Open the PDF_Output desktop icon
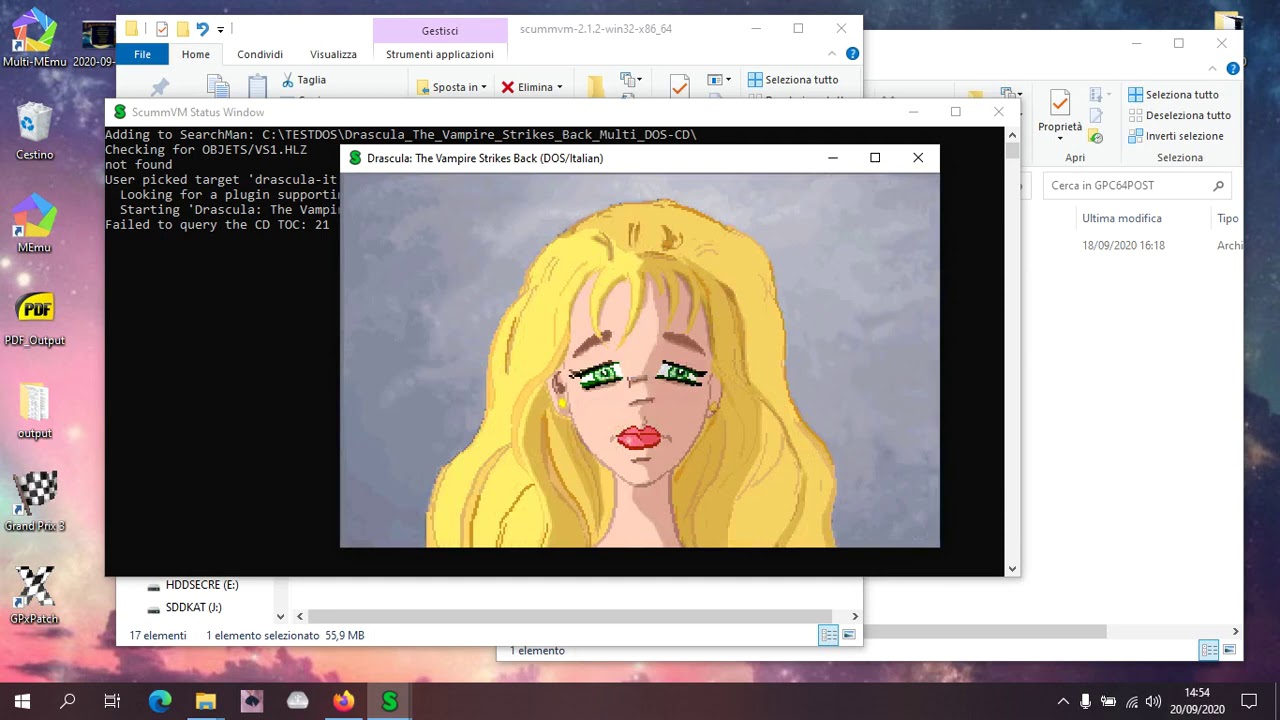Viewport: 1280px width, 720px height. click(x=34, y=317)
